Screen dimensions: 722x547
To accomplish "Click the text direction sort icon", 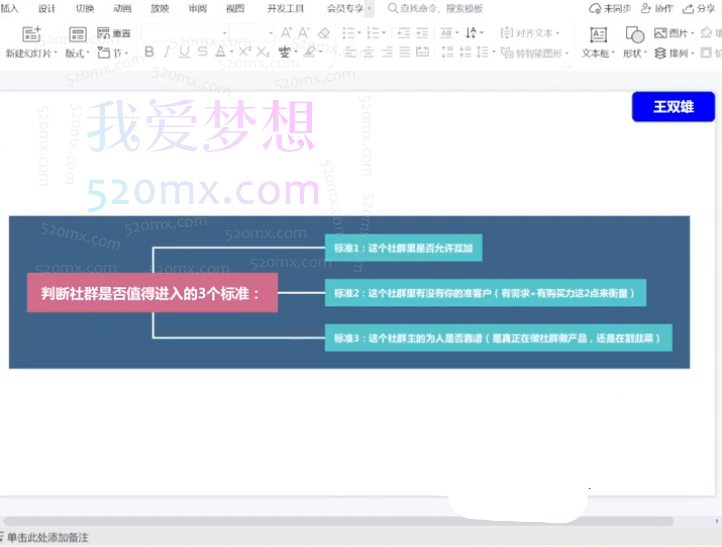I will (471, 33).
